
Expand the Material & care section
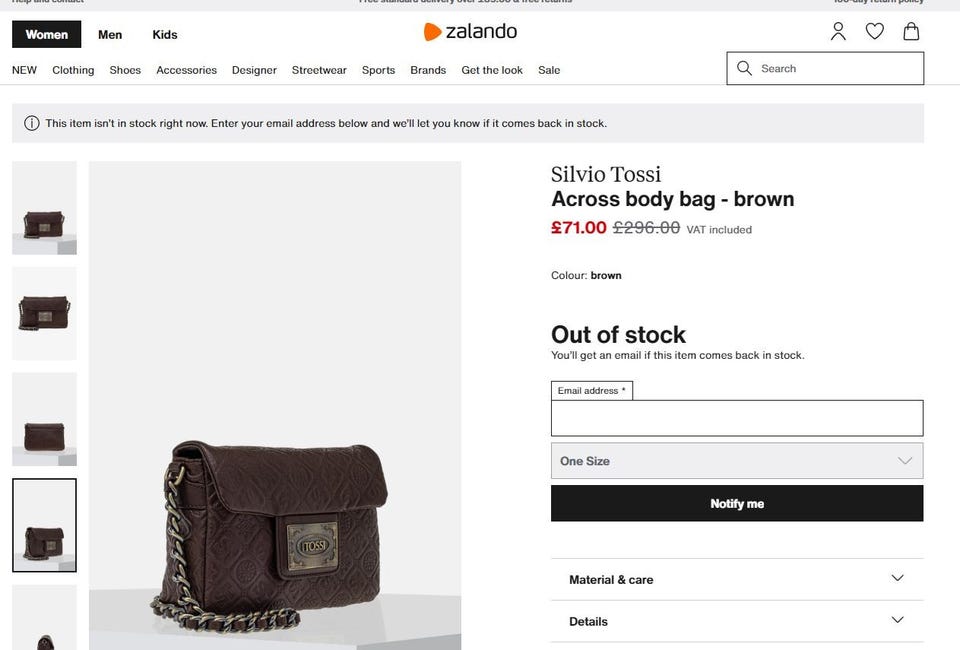click(x=736, y=579)
